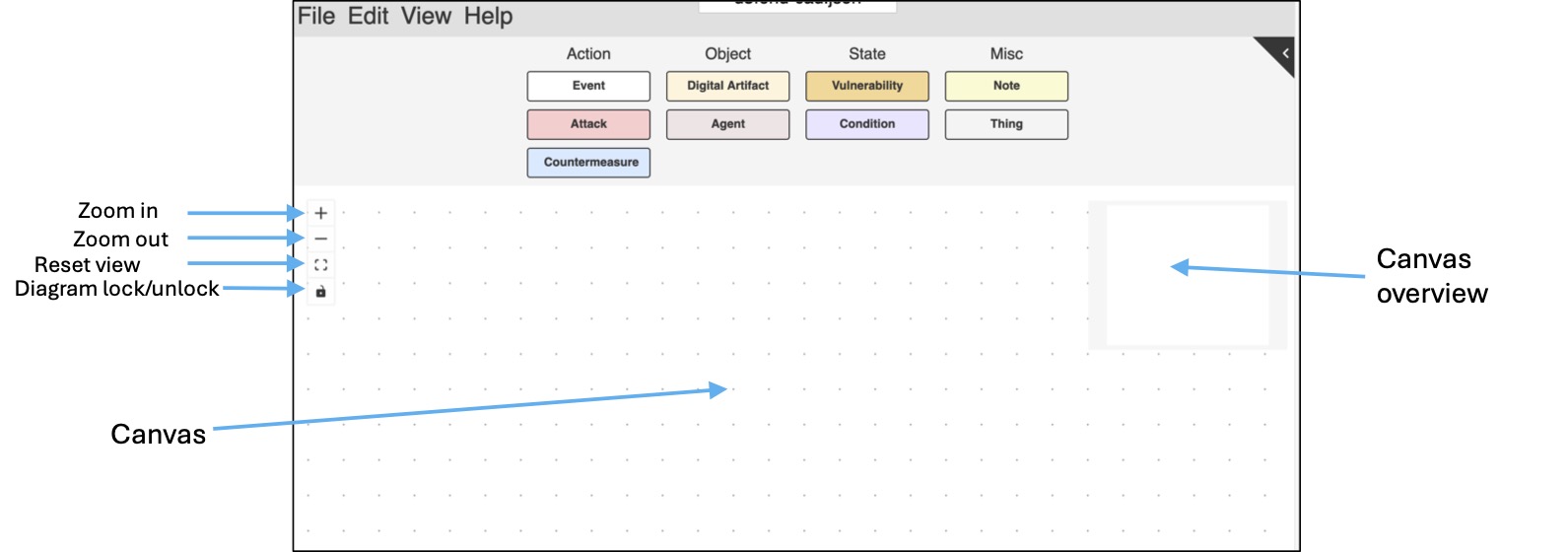Click the canvas overview minimap
The width and height of the screenshot is (1568, 552).
[x=1188, y=275]
